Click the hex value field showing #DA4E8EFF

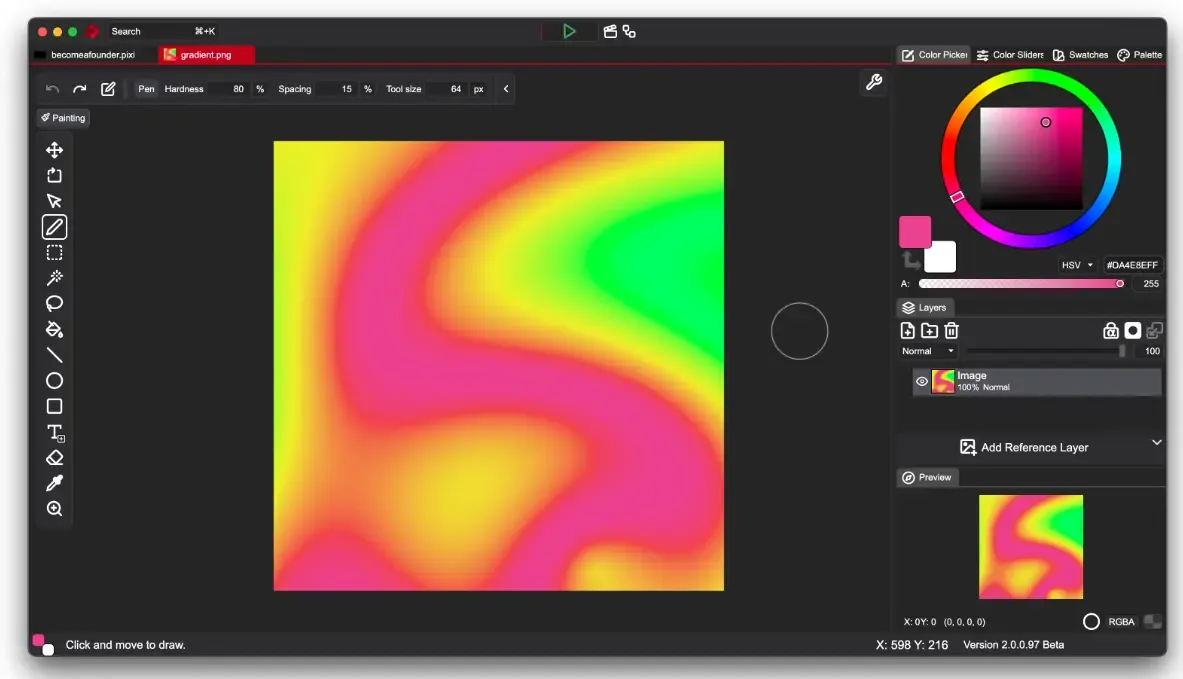click(1131, 264)
